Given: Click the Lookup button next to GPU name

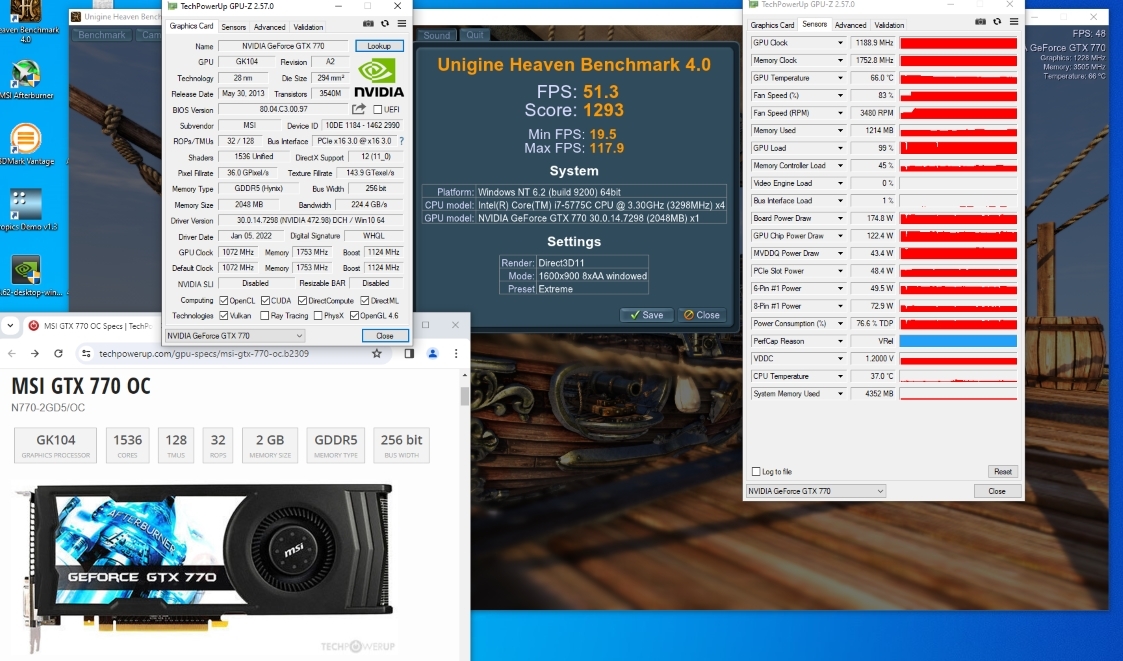Looking at the screenshot, I should pyautogui.click(x=379, y=46).
